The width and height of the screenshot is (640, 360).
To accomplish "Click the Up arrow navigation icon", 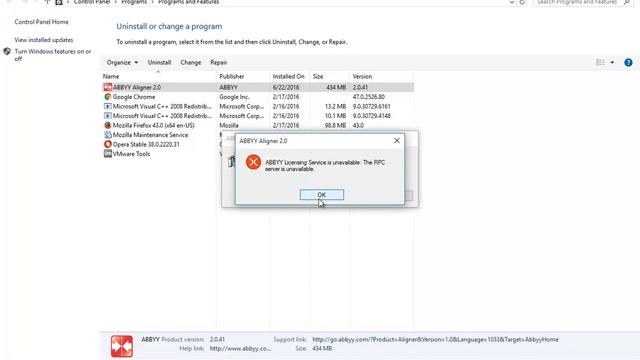I will [47, 2].
